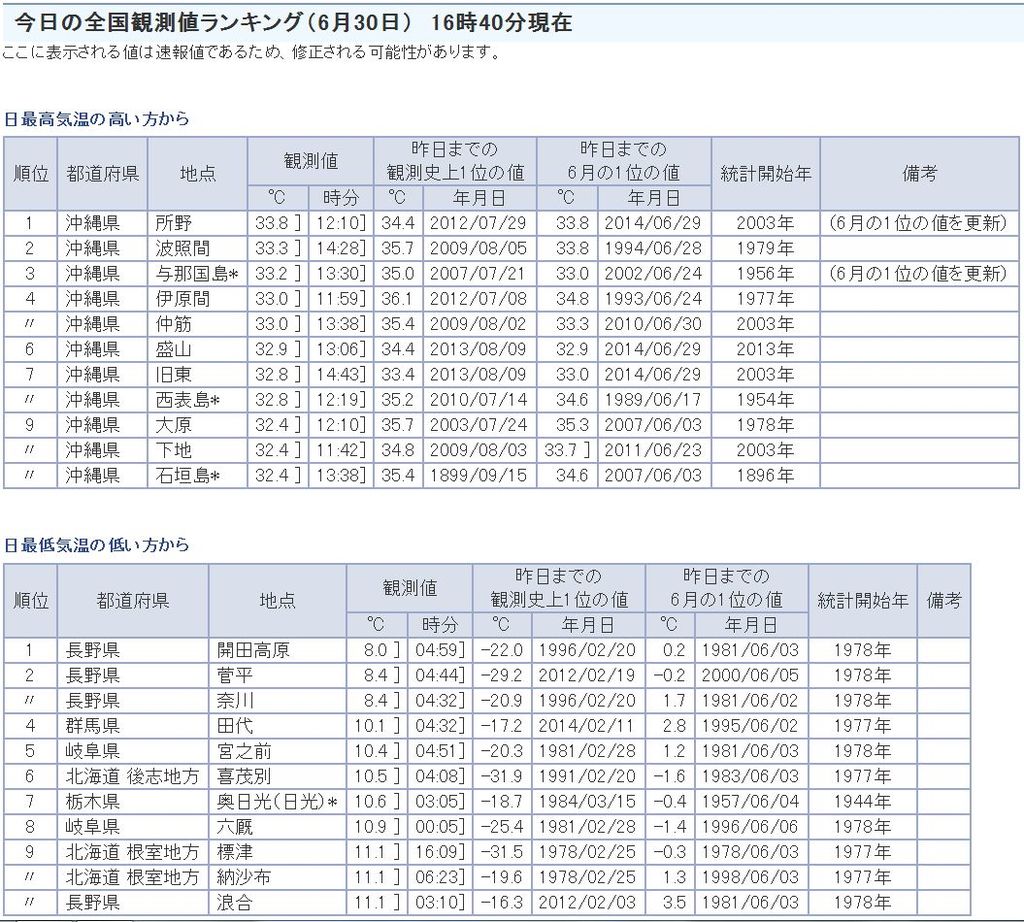Click the 伊原間 station link
Screen dimensions: 1024x922
pos(182,298)
